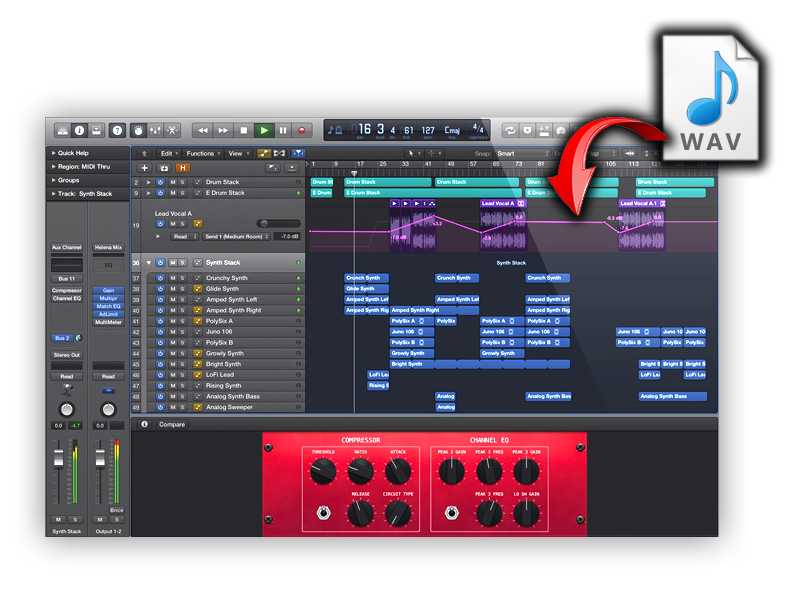Open the View menu in tracks area

[239, 153]
